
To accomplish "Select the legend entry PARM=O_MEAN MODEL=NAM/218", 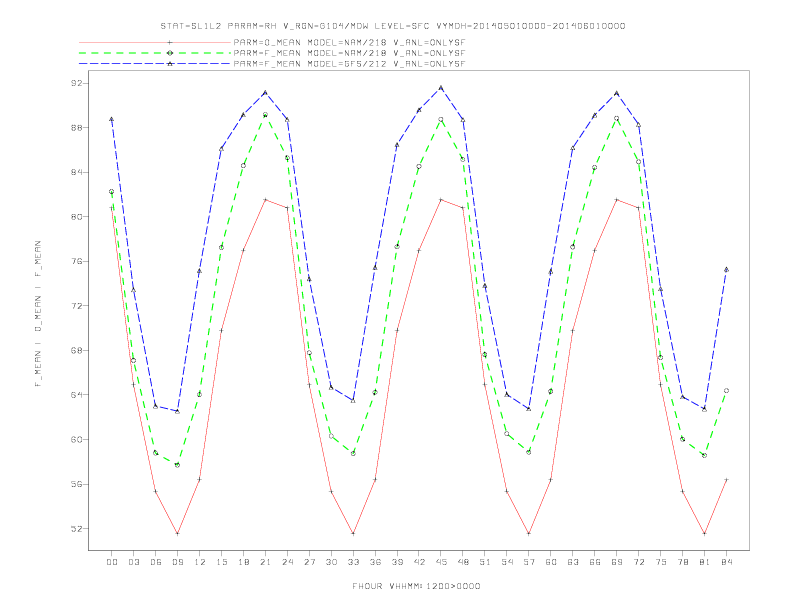I will click(349, 43).
